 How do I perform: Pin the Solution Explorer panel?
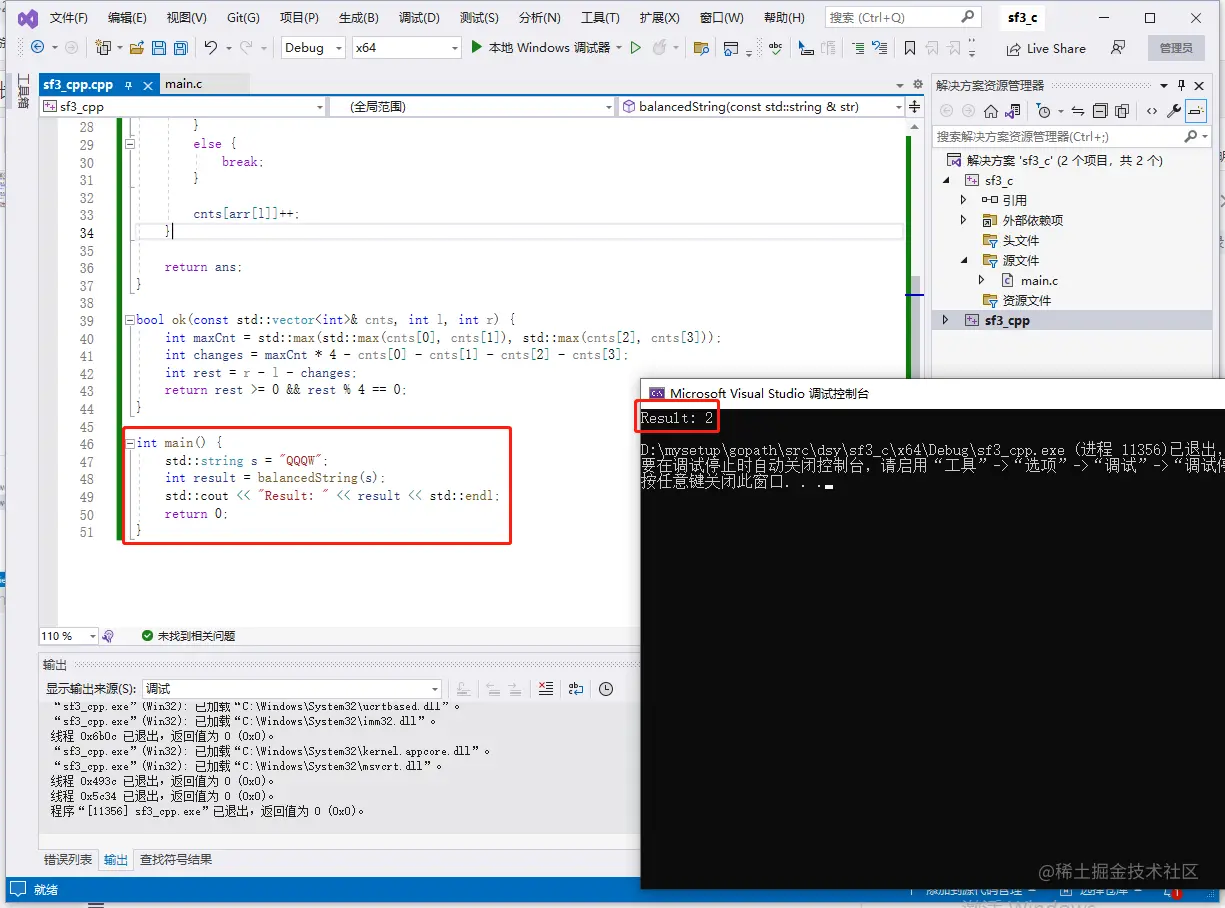(1180, 85)
